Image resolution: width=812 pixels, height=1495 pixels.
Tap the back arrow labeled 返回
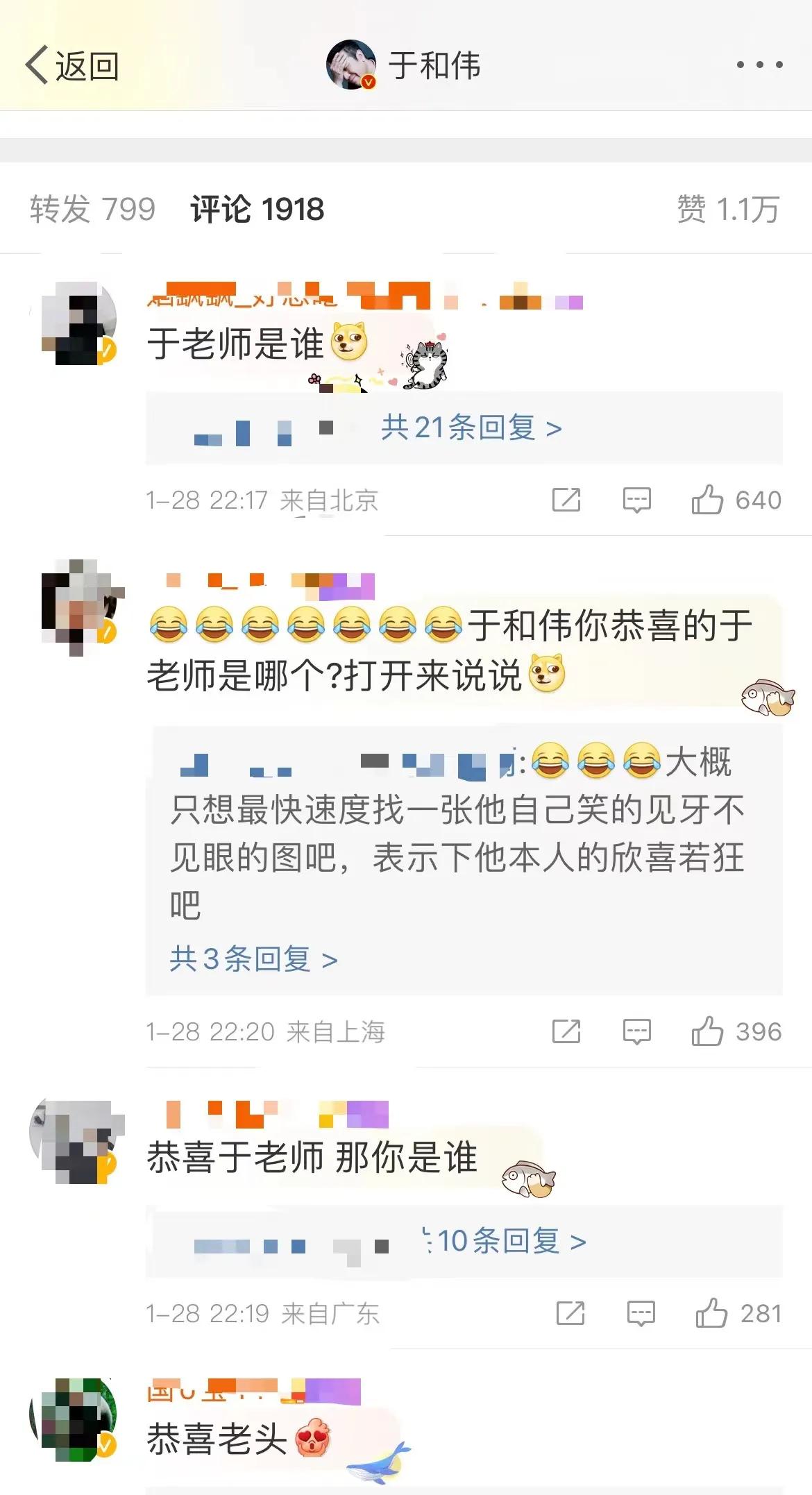[x=72, y=66]
